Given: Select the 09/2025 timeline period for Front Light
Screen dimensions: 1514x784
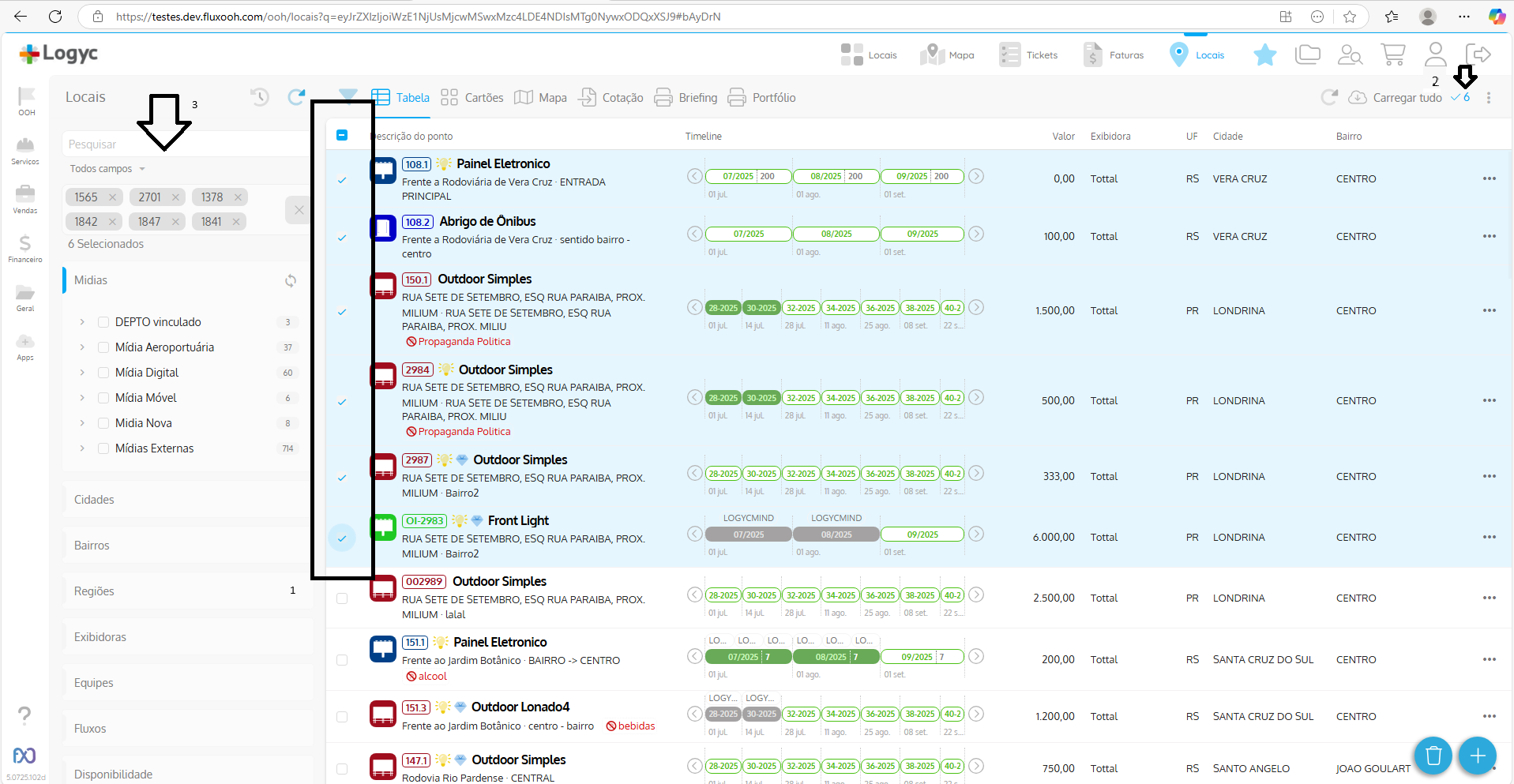Looking at the screenshot, I should coord(922,535).
